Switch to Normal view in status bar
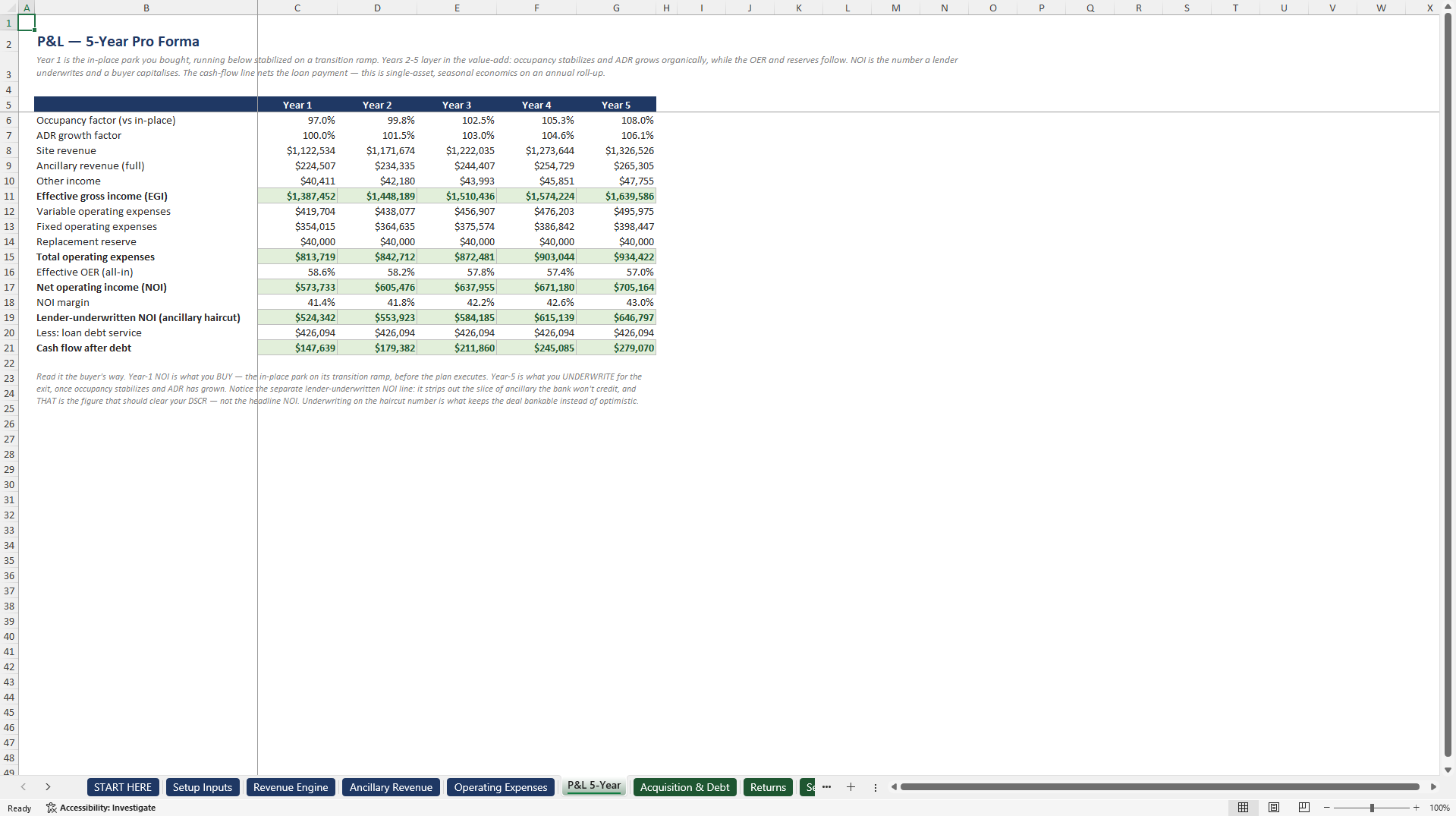This screenshot has width=1456, height=816. point(1243,808)
